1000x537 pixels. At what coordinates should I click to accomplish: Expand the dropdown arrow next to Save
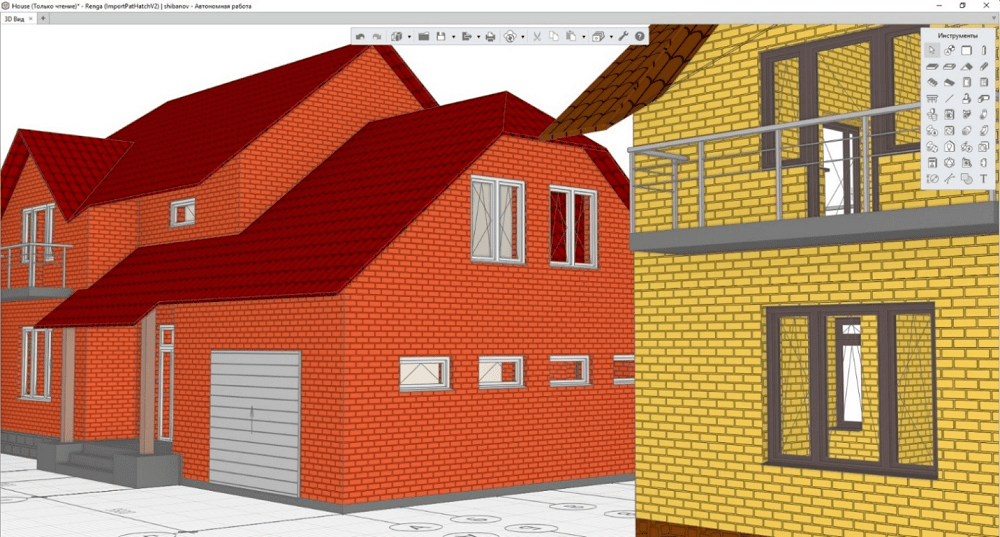453,37
